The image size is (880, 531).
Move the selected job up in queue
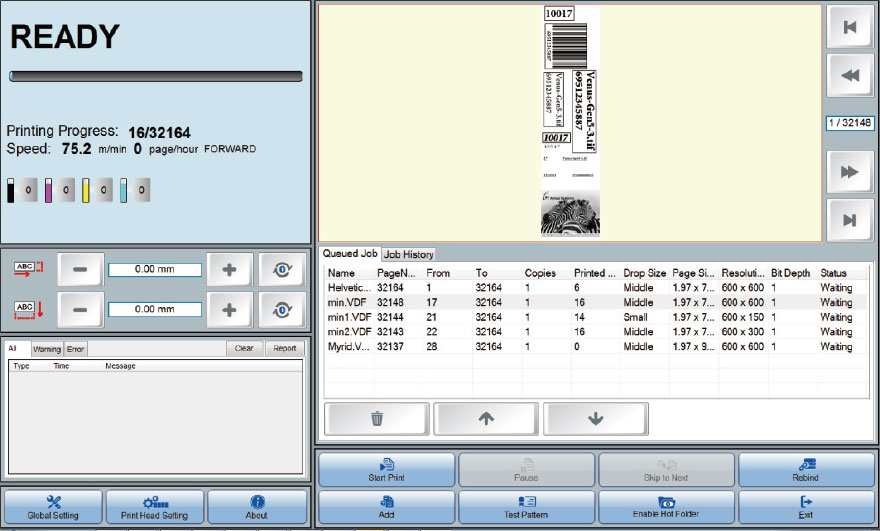486,419
